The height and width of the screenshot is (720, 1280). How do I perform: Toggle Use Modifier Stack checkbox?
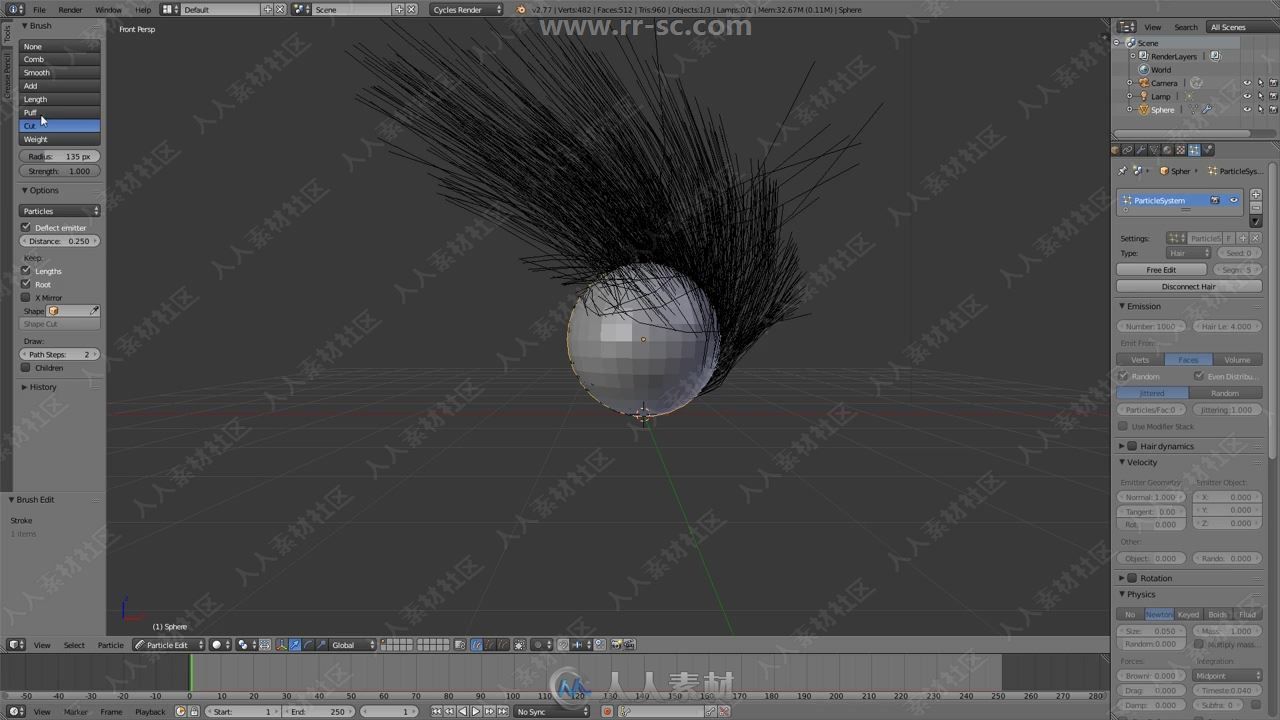[x=1123, y=427]
